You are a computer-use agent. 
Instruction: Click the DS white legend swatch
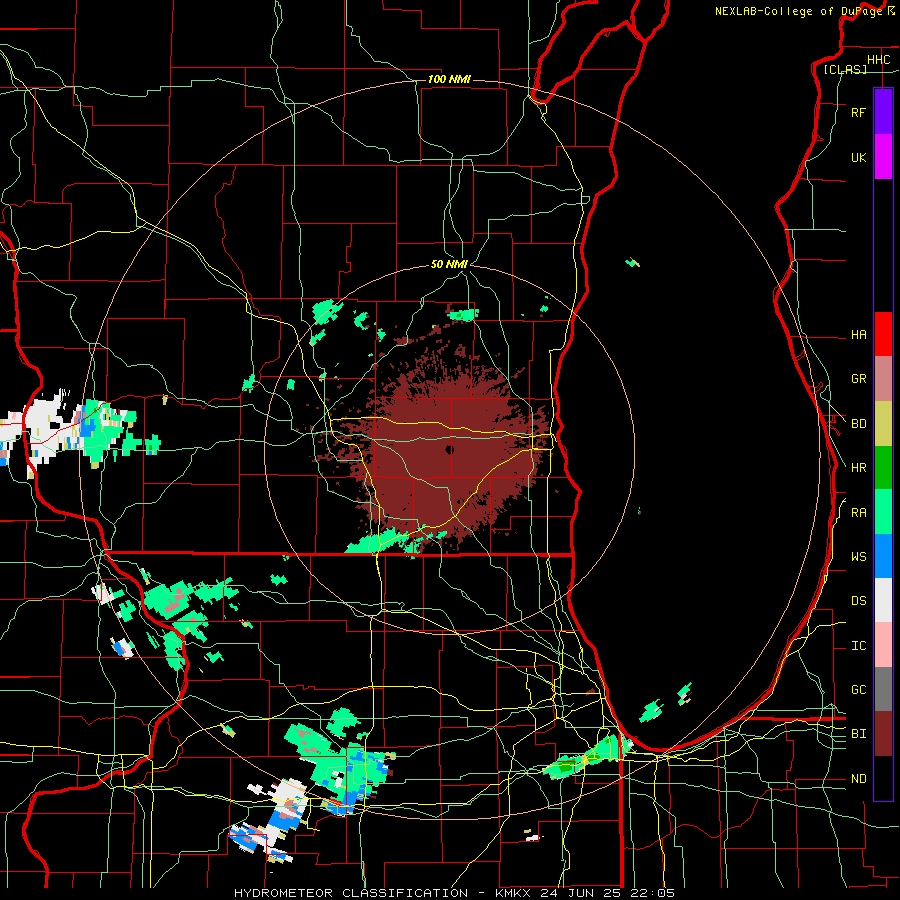(x=883, y=600)
